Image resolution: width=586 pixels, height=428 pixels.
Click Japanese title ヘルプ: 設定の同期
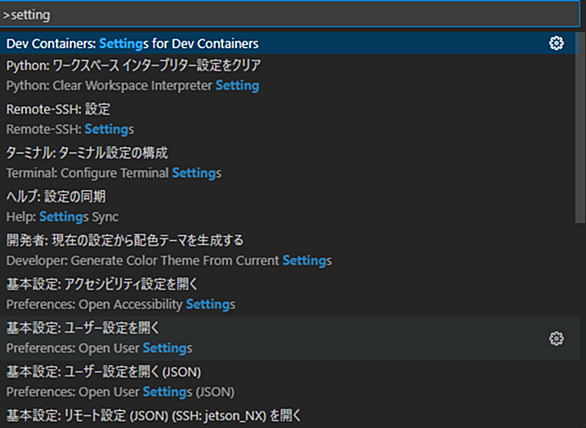(56, 197)
